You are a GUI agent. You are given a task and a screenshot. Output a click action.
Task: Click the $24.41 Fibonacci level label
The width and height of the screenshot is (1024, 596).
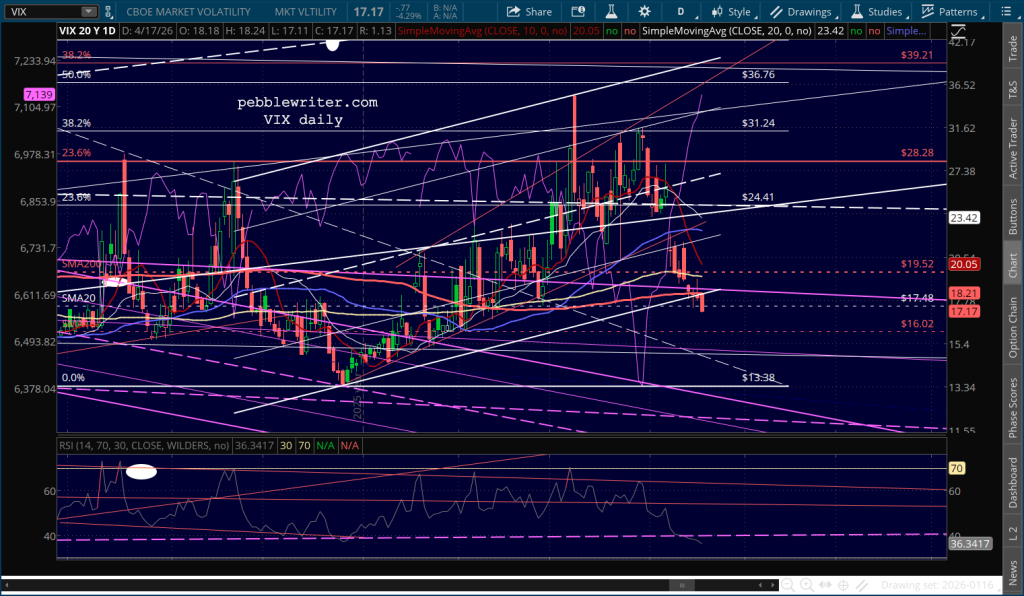(x=758, y=196)
